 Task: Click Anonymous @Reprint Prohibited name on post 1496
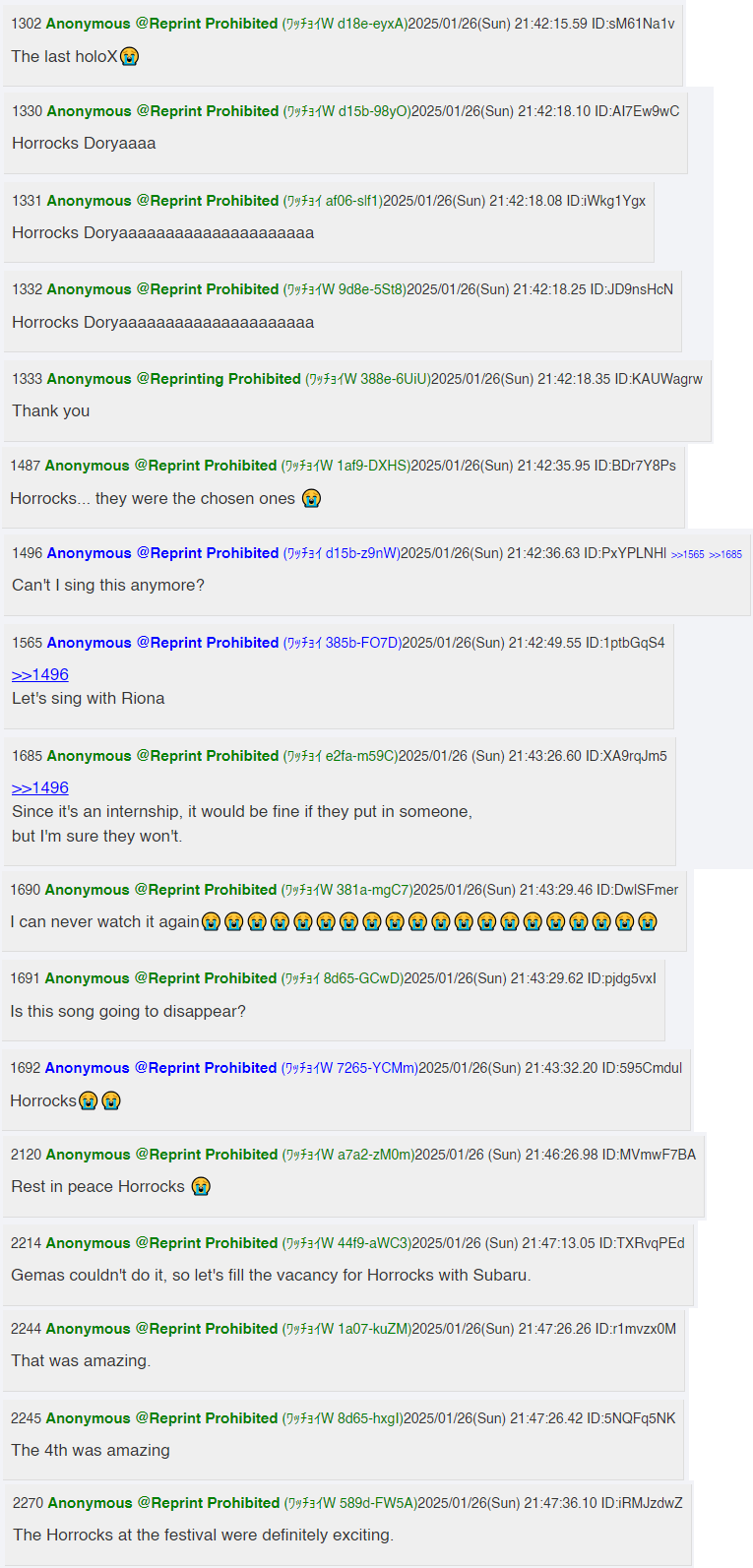point(162,553)
